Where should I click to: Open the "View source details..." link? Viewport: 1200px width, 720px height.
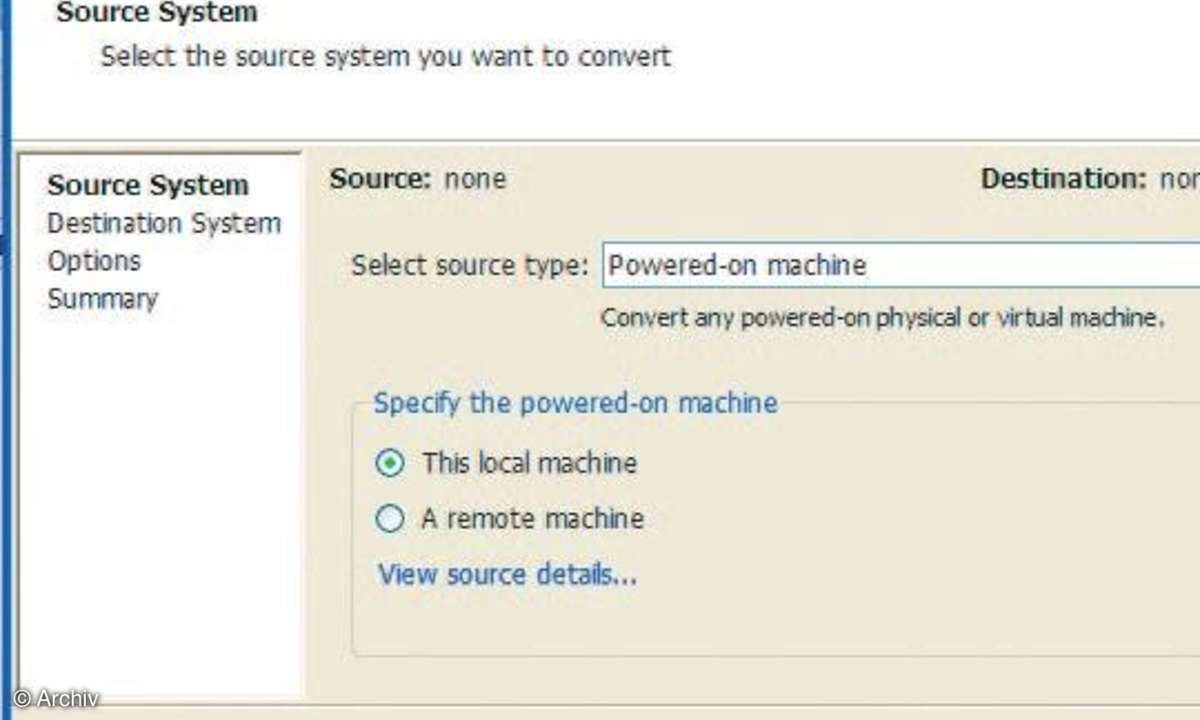pos(507,575)
